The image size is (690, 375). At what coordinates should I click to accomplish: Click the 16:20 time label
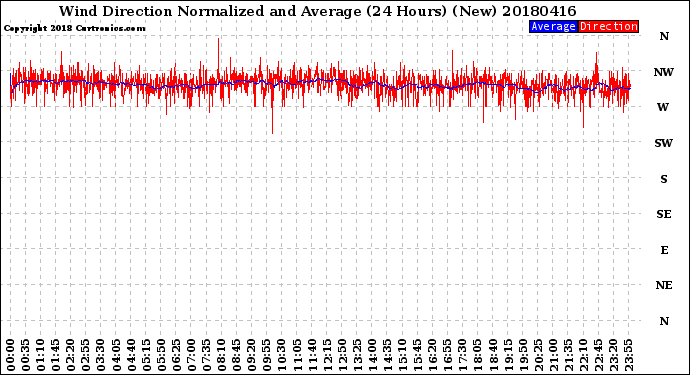[433, 355]
